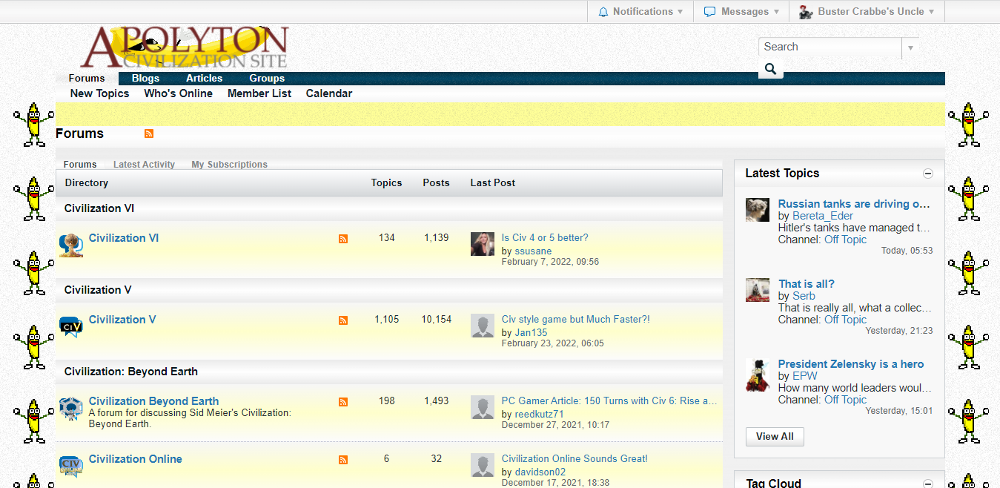This screenshot has height=488, width=1000.
Task: Open the search options dropdown arrow
Action: point(910,48)
